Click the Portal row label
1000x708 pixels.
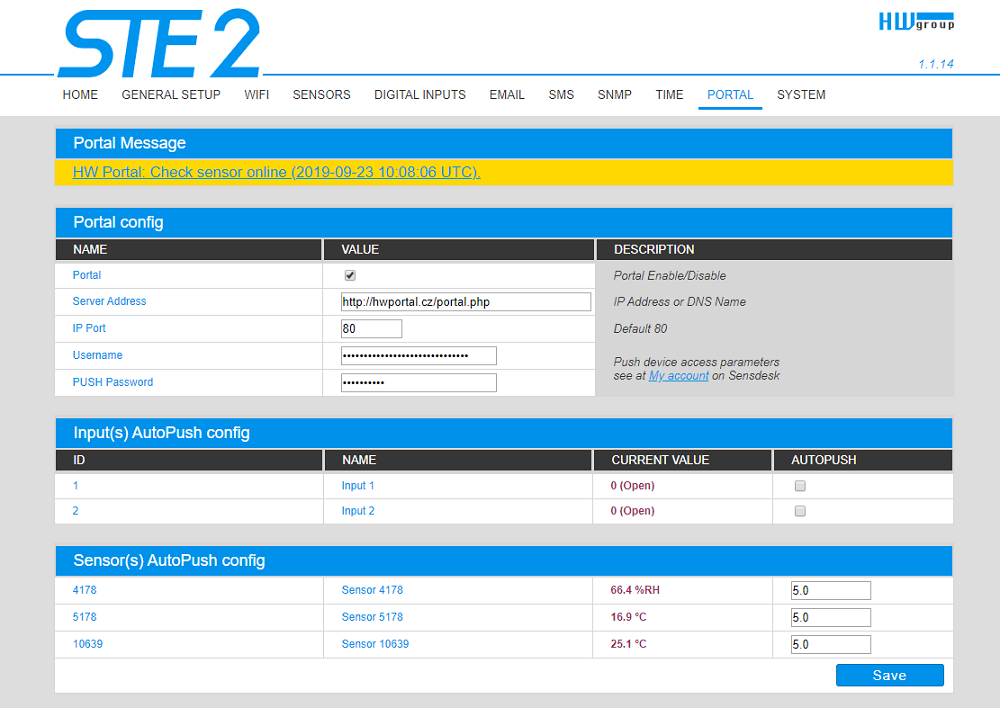[x=87, y=275]
